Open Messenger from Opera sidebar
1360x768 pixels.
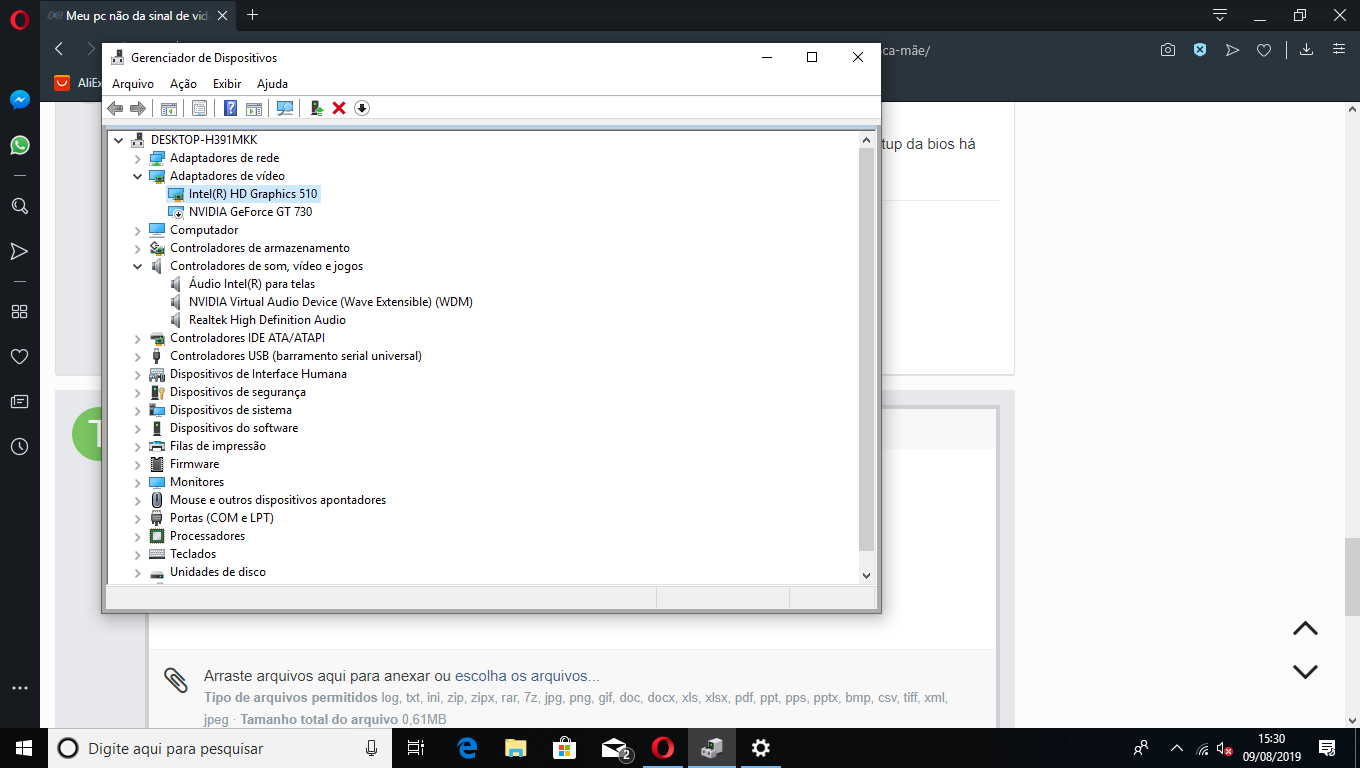(19, 100)
